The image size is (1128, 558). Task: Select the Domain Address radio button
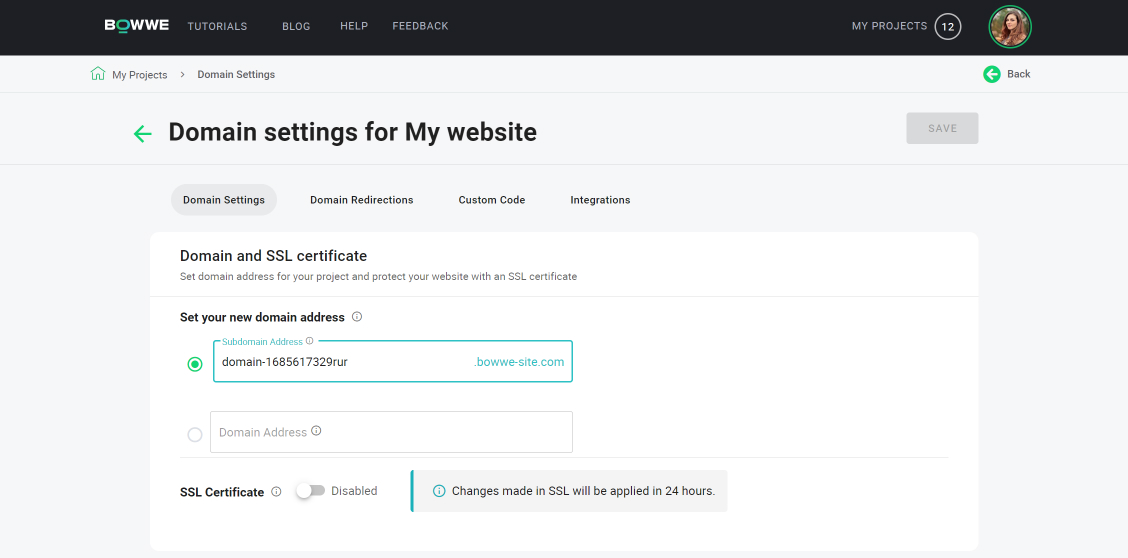tap(195, 435)
